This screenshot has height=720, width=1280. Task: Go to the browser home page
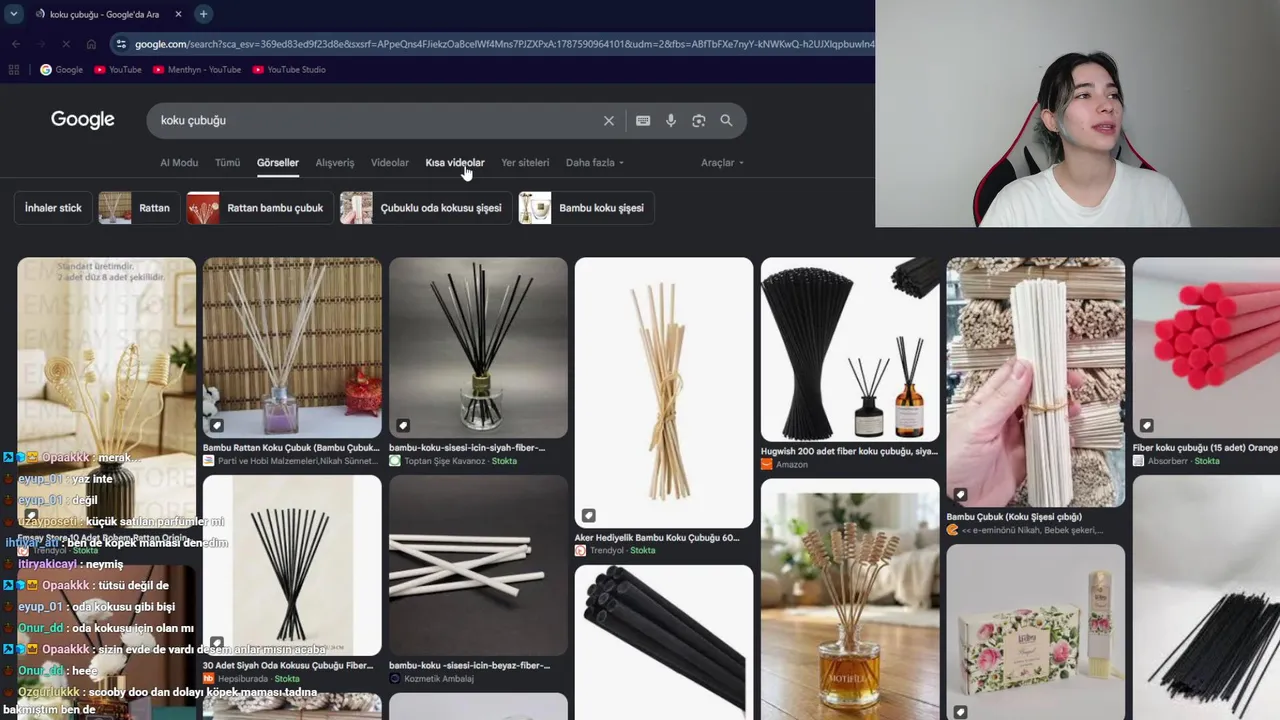click(x=91, y=44)
